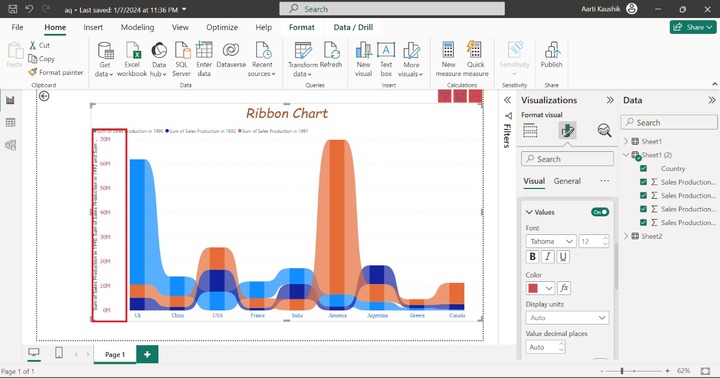
Task: Open Get data ribbon button
Action: [x=105, y=59]
